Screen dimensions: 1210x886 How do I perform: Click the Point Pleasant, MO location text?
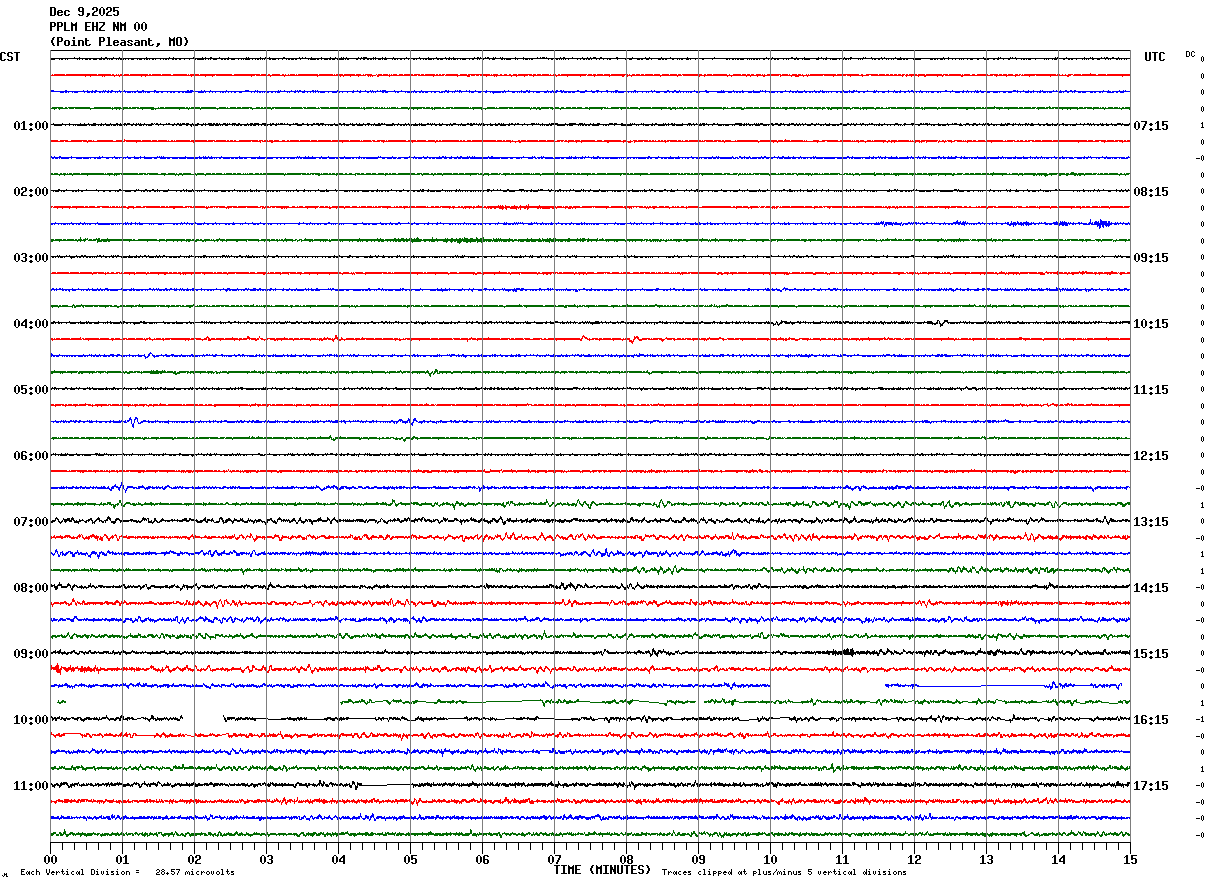pos(119,42)
